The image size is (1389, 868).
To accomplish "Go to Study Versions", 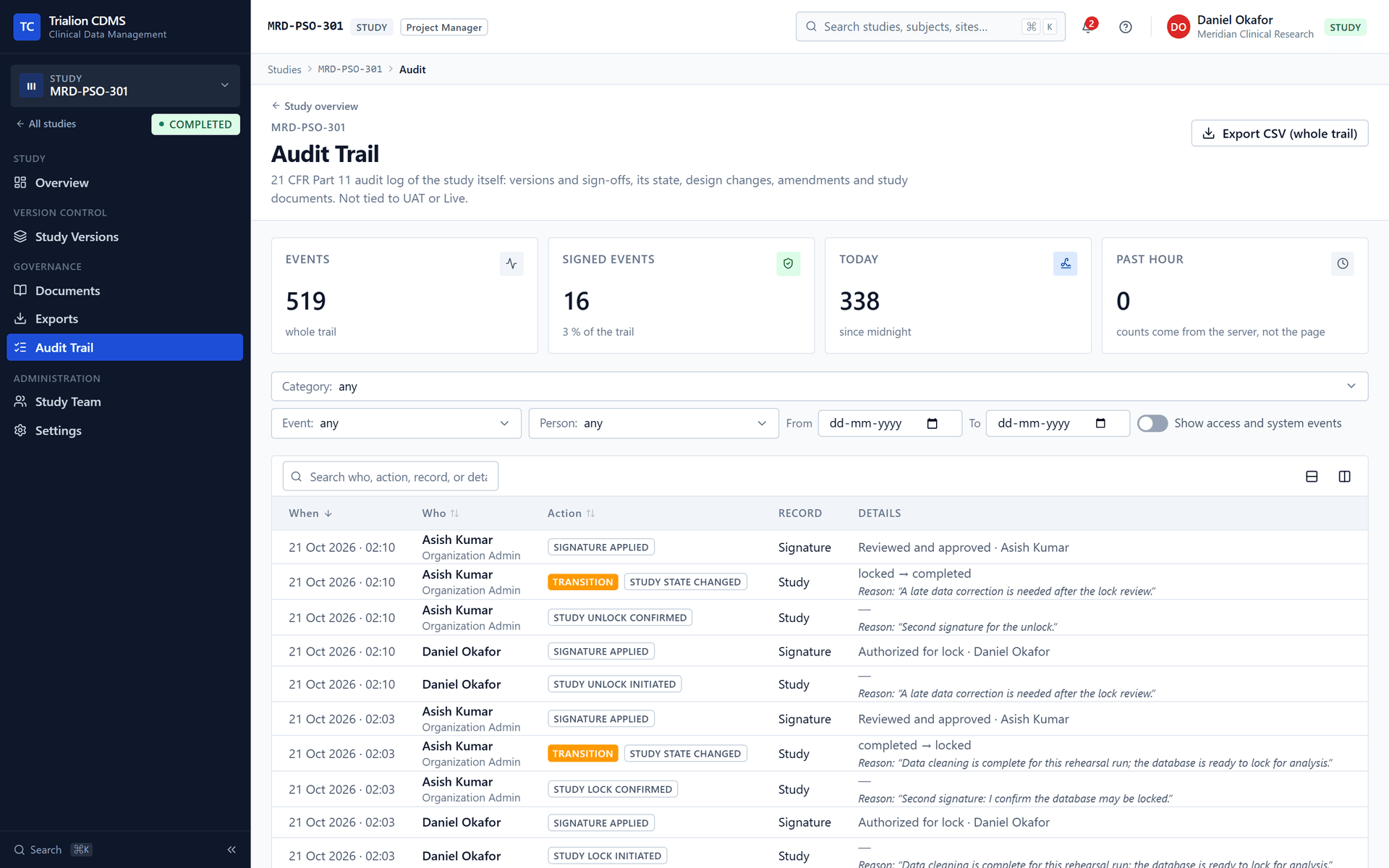I will tap(124, 237).
